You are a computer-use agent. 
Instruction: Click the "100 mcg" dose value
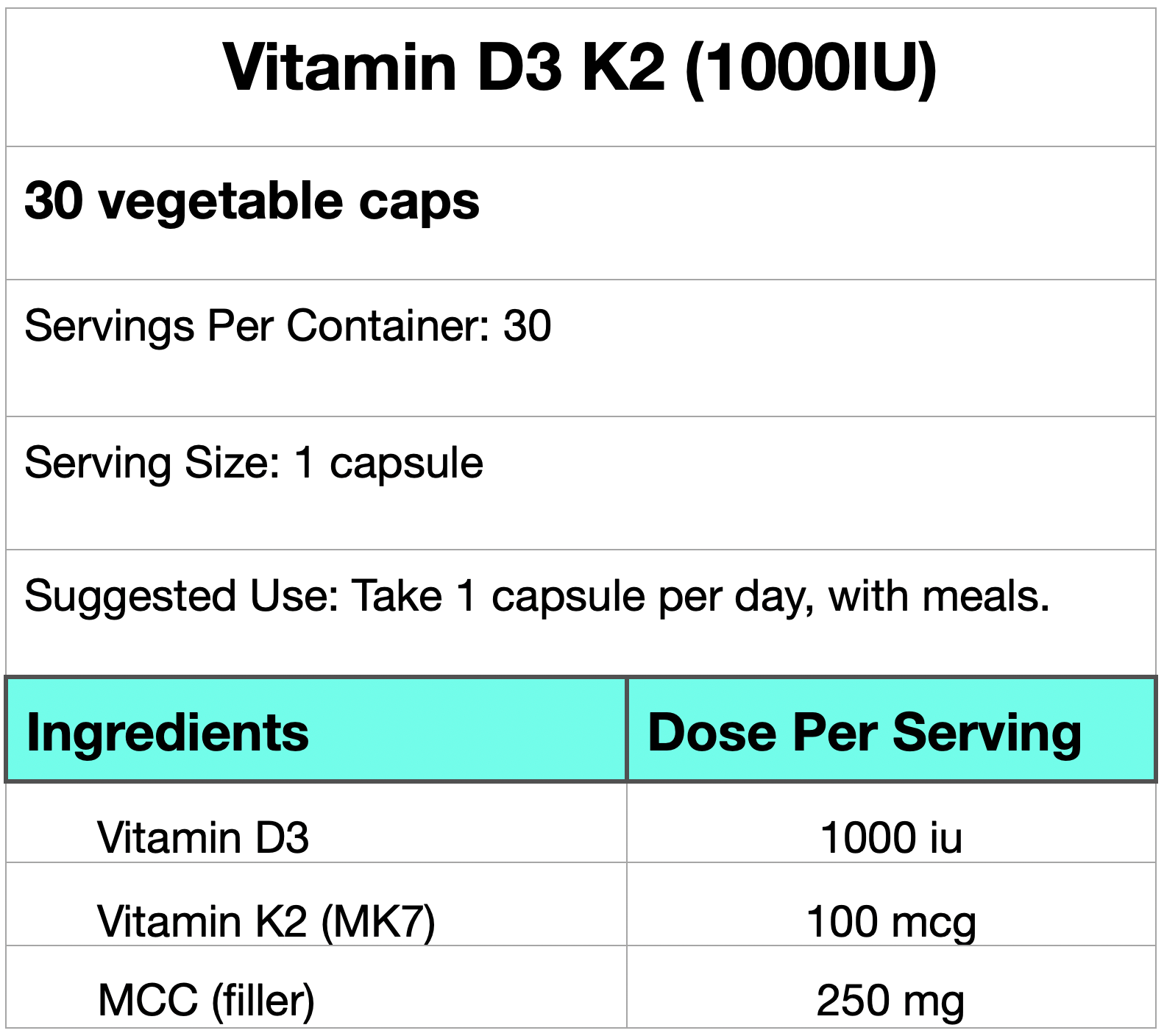click(891, 920)
